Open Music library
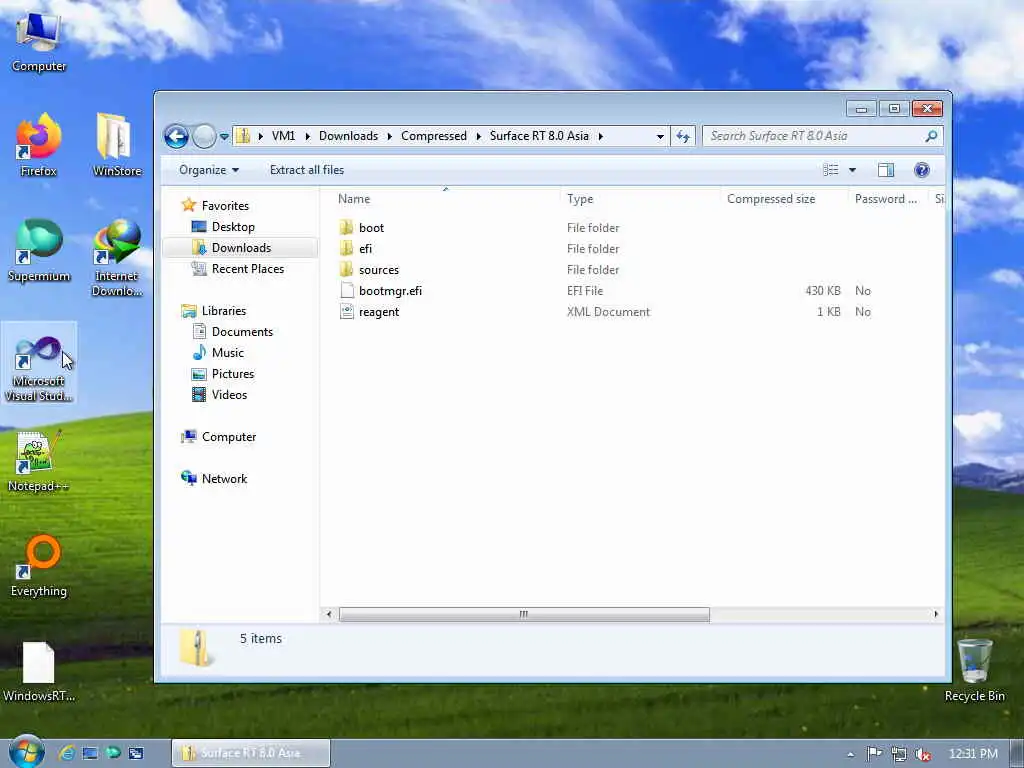Viewport: 1024px width, 768px height. (x=227, y=353)
